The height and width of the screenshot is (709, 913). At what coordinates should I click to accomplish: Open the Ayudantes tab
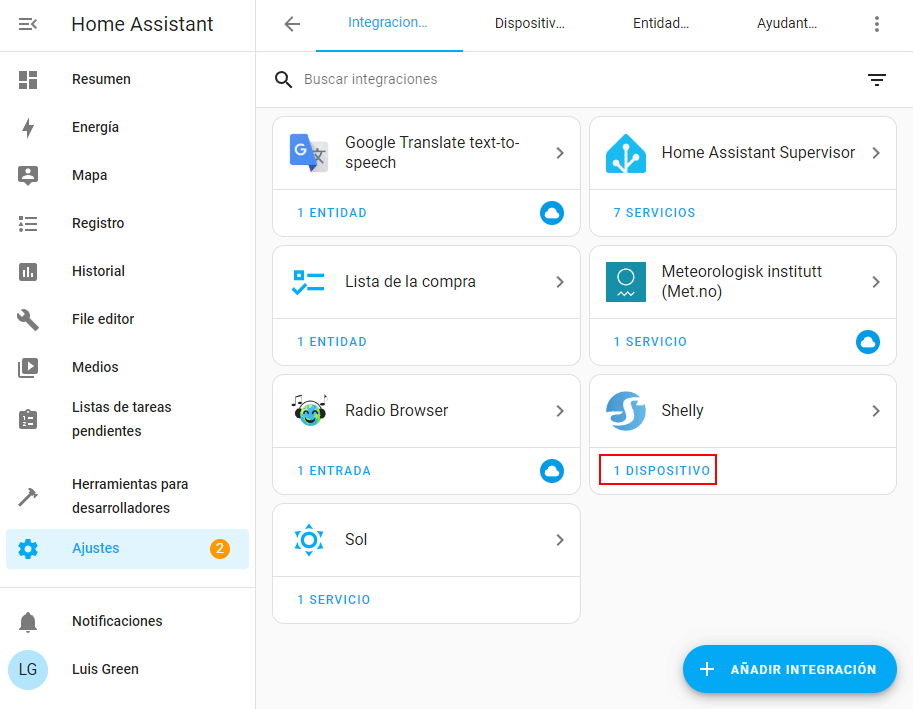point(786,24)
